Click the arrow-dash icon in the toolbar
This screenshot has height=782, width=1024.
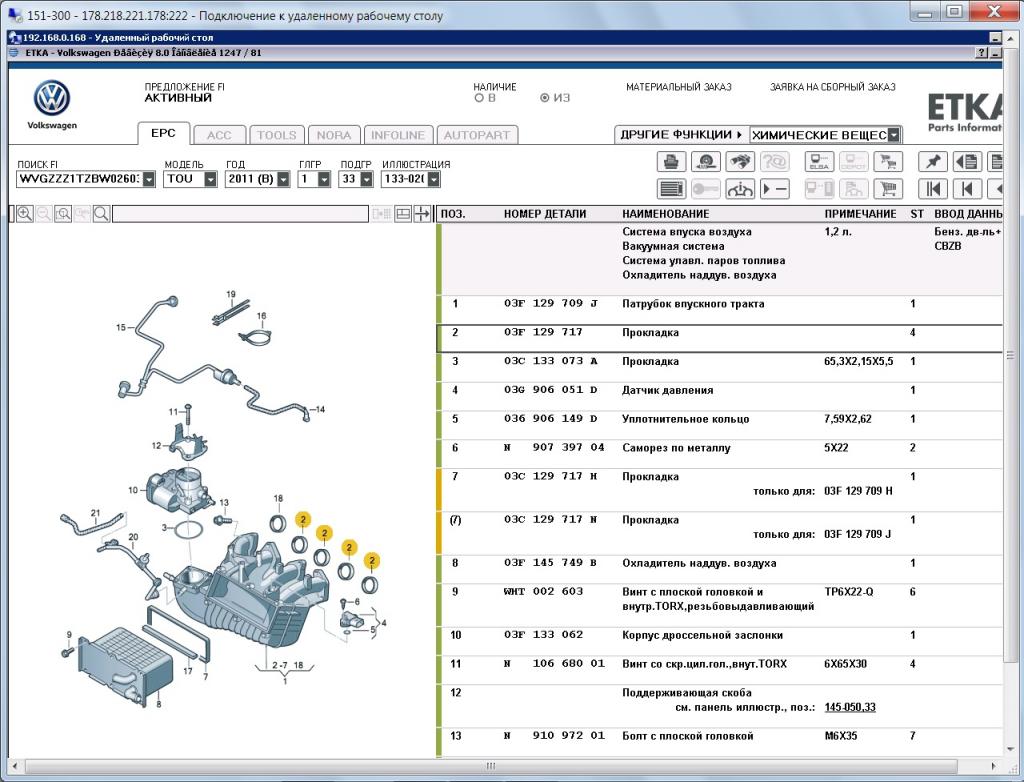[775, 189]
